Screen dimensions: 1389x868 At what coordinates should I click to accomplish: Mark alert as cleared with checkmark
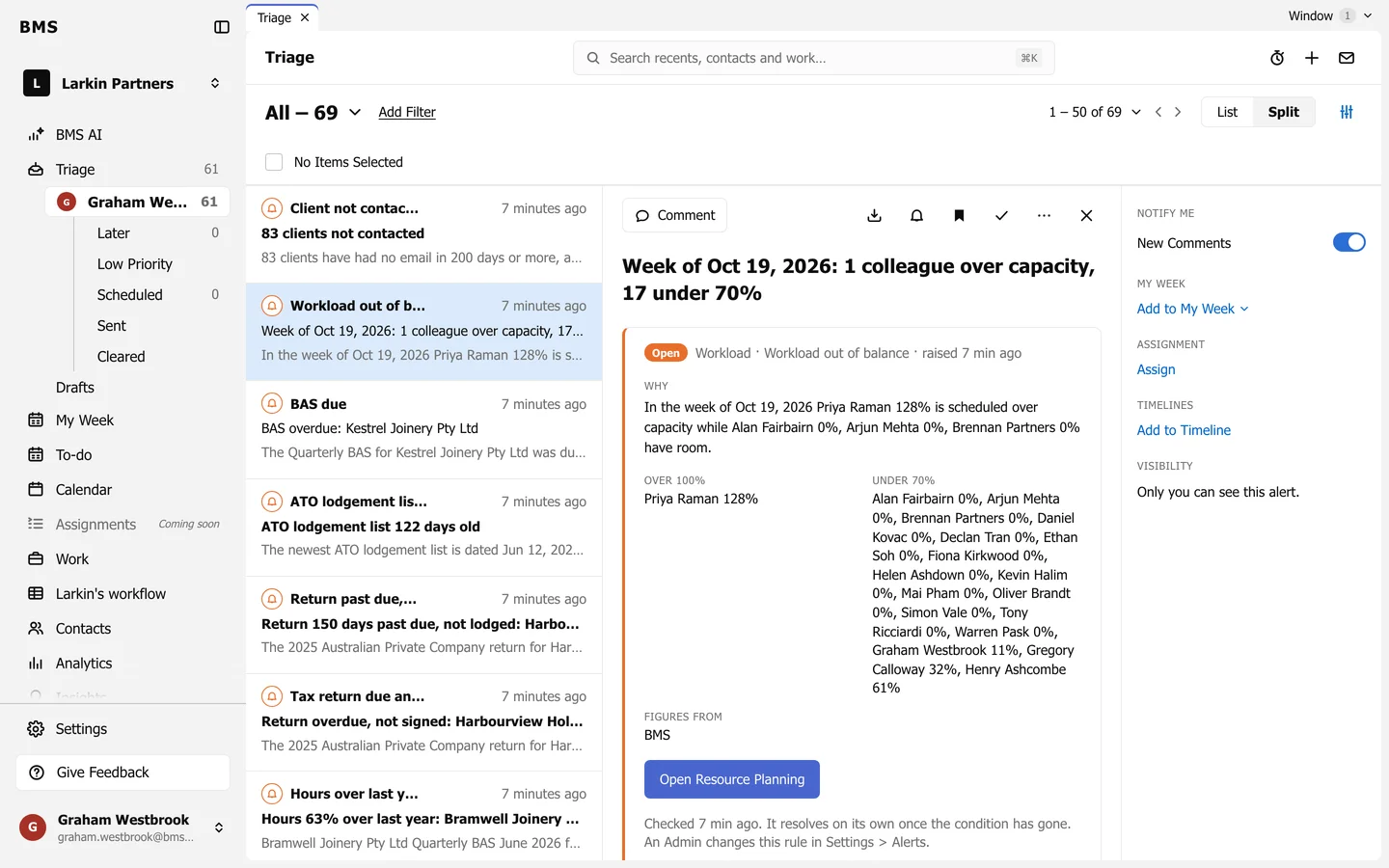pos(1001,215)
